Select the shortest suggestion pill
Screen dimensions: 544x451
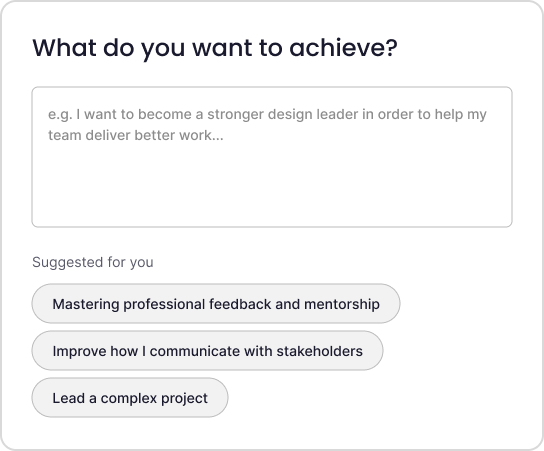(130, 398)
